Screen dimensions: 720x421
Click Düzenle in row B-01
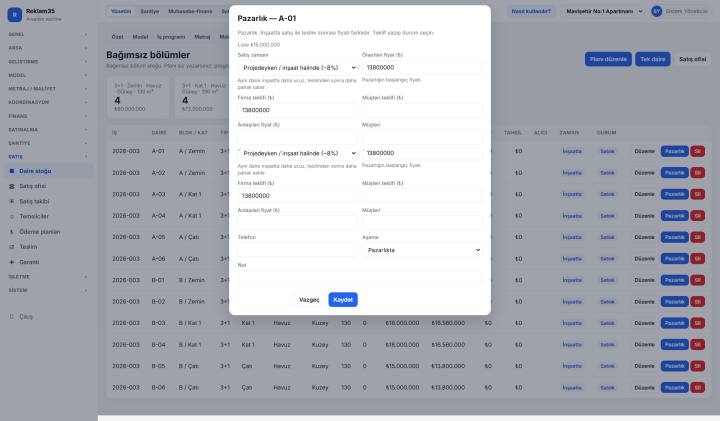(644, 280)
